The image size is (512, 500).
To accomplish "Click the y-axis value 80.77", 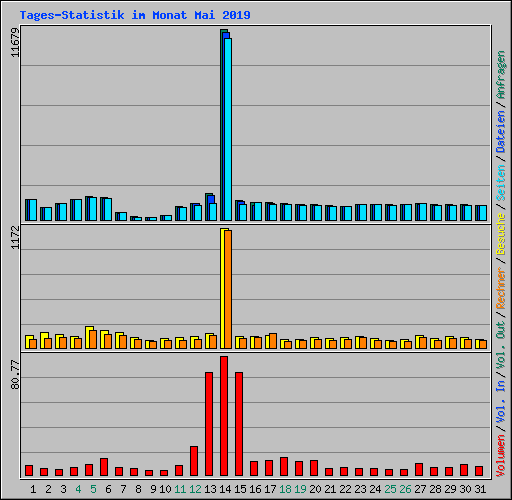I will (x=15, y=374).
